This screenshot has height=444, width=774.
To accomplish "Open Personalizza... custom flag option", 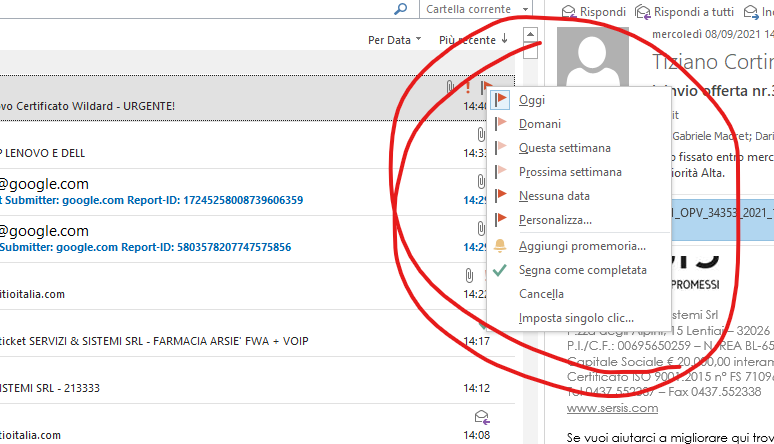I will click(555, 220).
